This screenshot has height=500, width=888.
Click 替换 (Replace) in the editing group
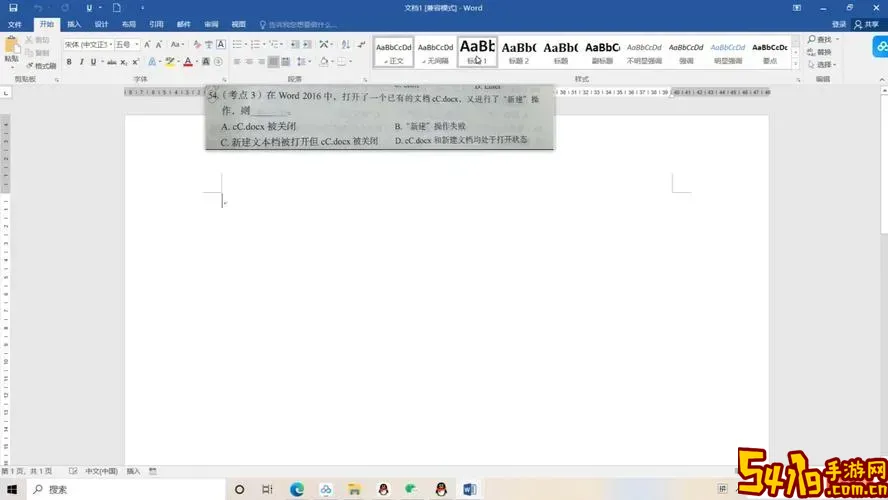coord(819,52)
